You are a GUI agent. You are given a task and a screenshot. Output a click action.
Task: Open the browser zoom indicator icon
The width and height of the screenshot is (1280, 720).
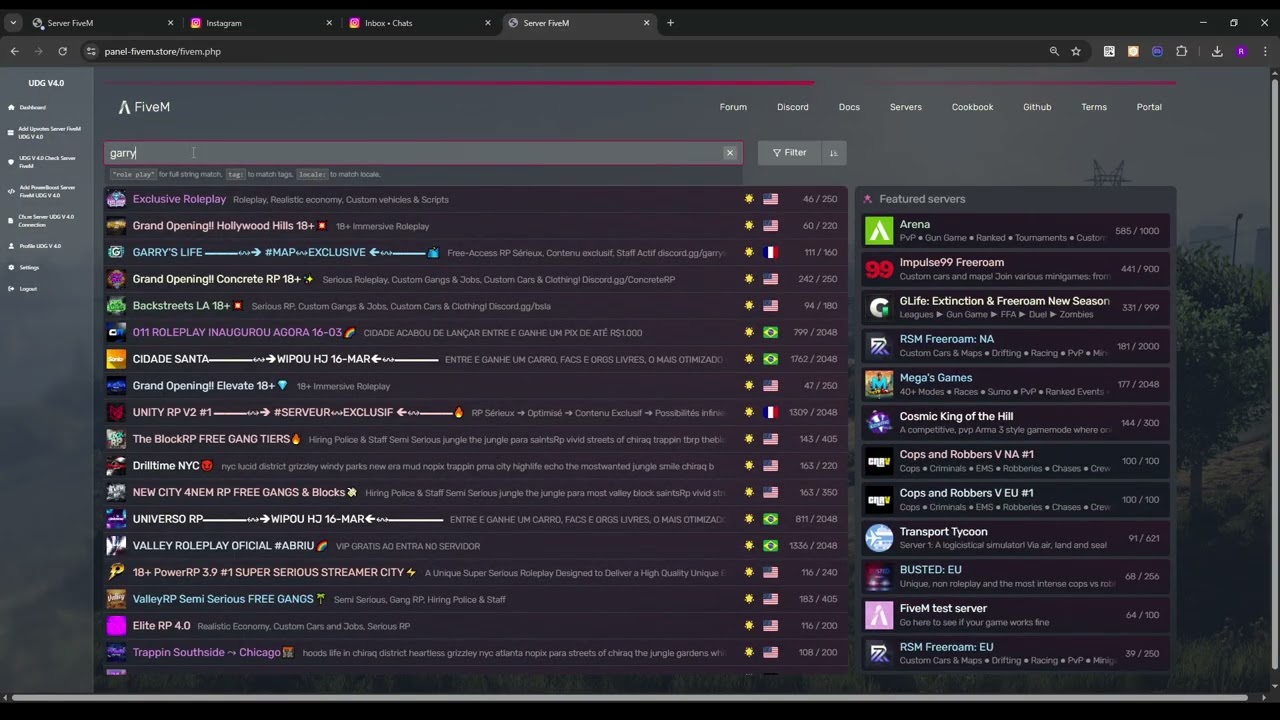(x=1054, y=51)
